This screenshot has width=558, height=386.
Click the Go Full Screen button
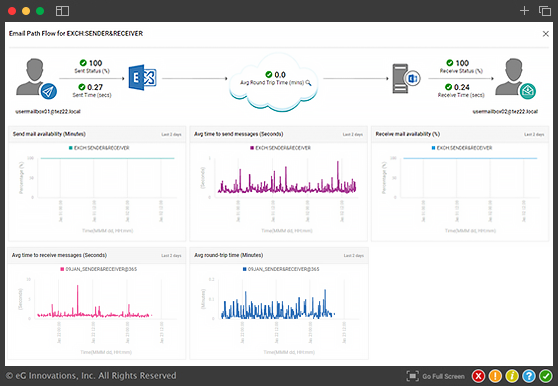[436, 376]
